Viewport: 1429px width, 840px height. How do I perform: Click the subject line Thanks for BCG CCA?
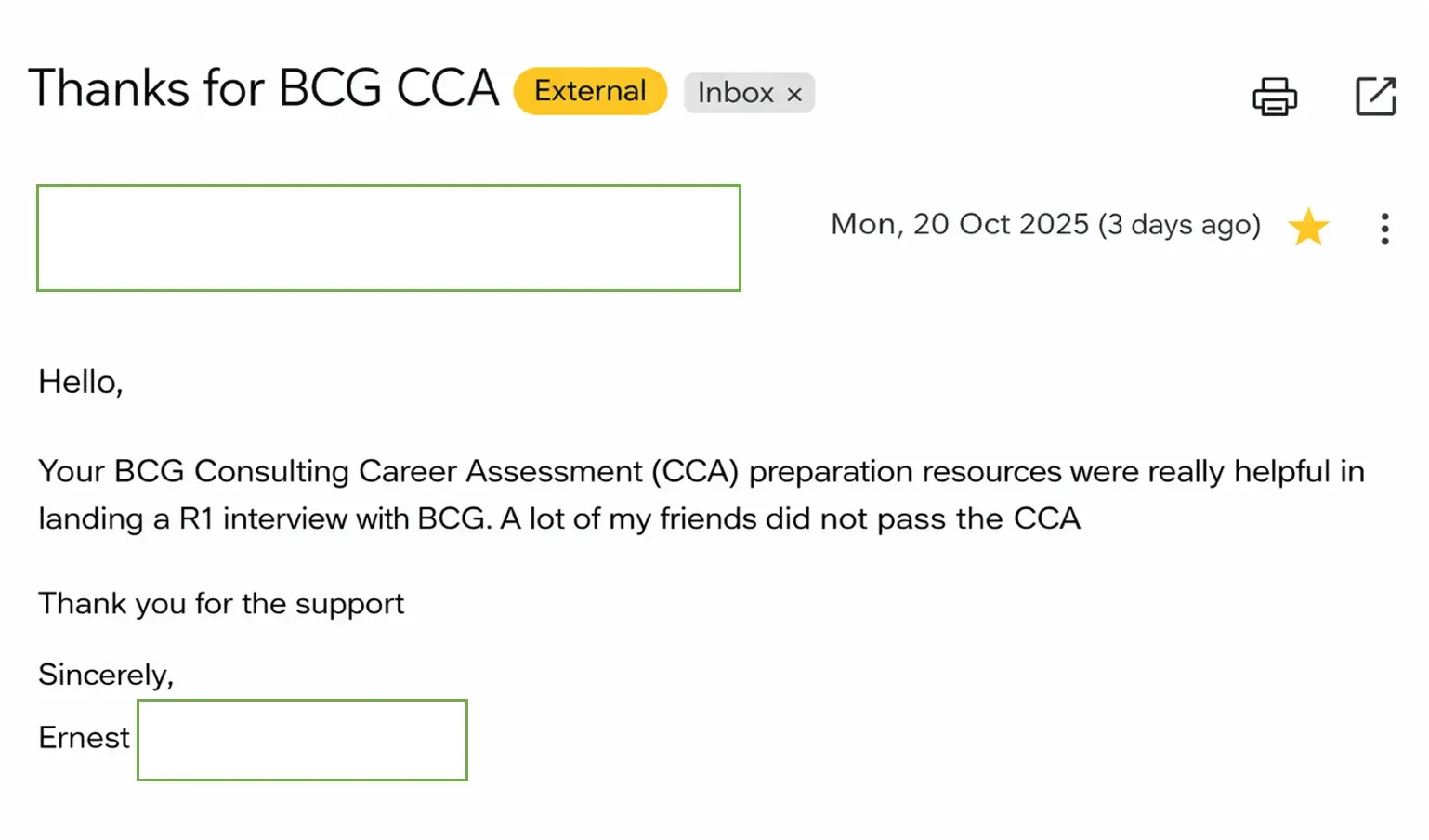point(264,89)
